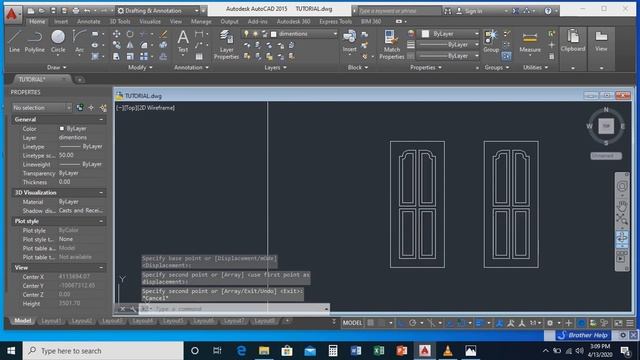Select the Polyline tool
Image resolution: width=640 pixels, height=360 pixels.
point(35,41)
